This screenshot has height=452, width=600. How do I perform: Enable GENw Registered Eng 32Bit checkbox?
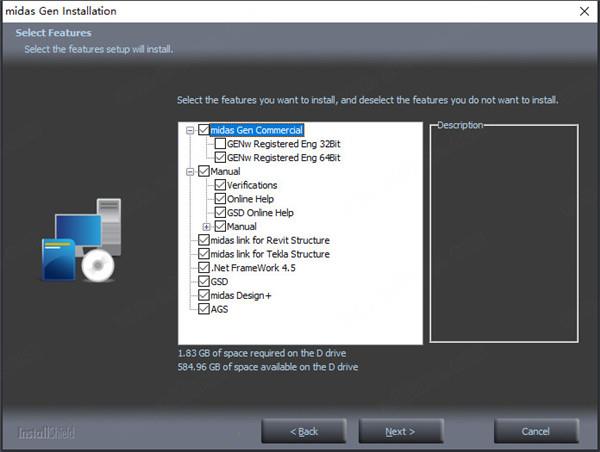pyautogui.click(x=220, y=144)
